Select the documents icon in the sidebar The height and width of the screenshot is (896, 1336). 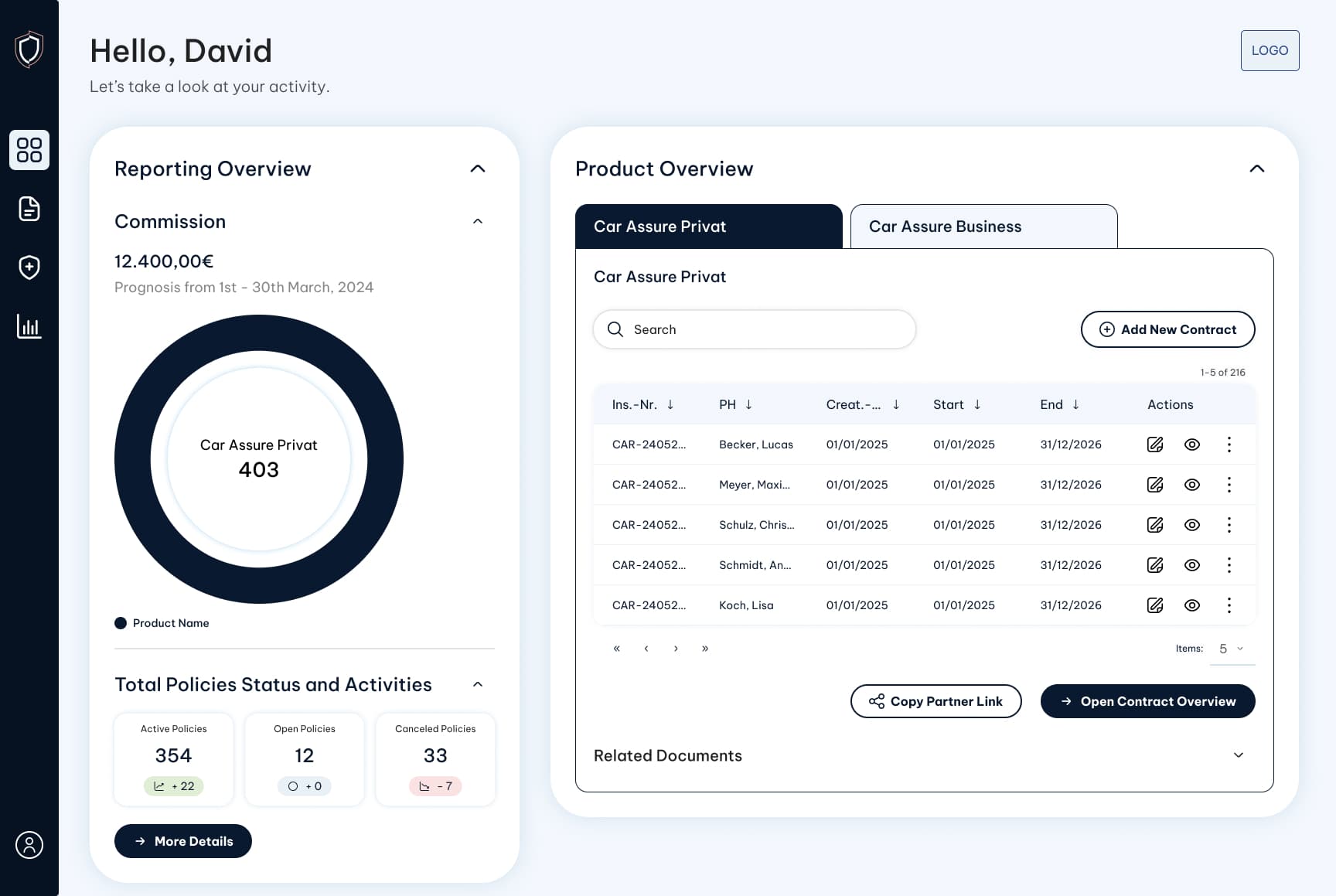point(29,209)
